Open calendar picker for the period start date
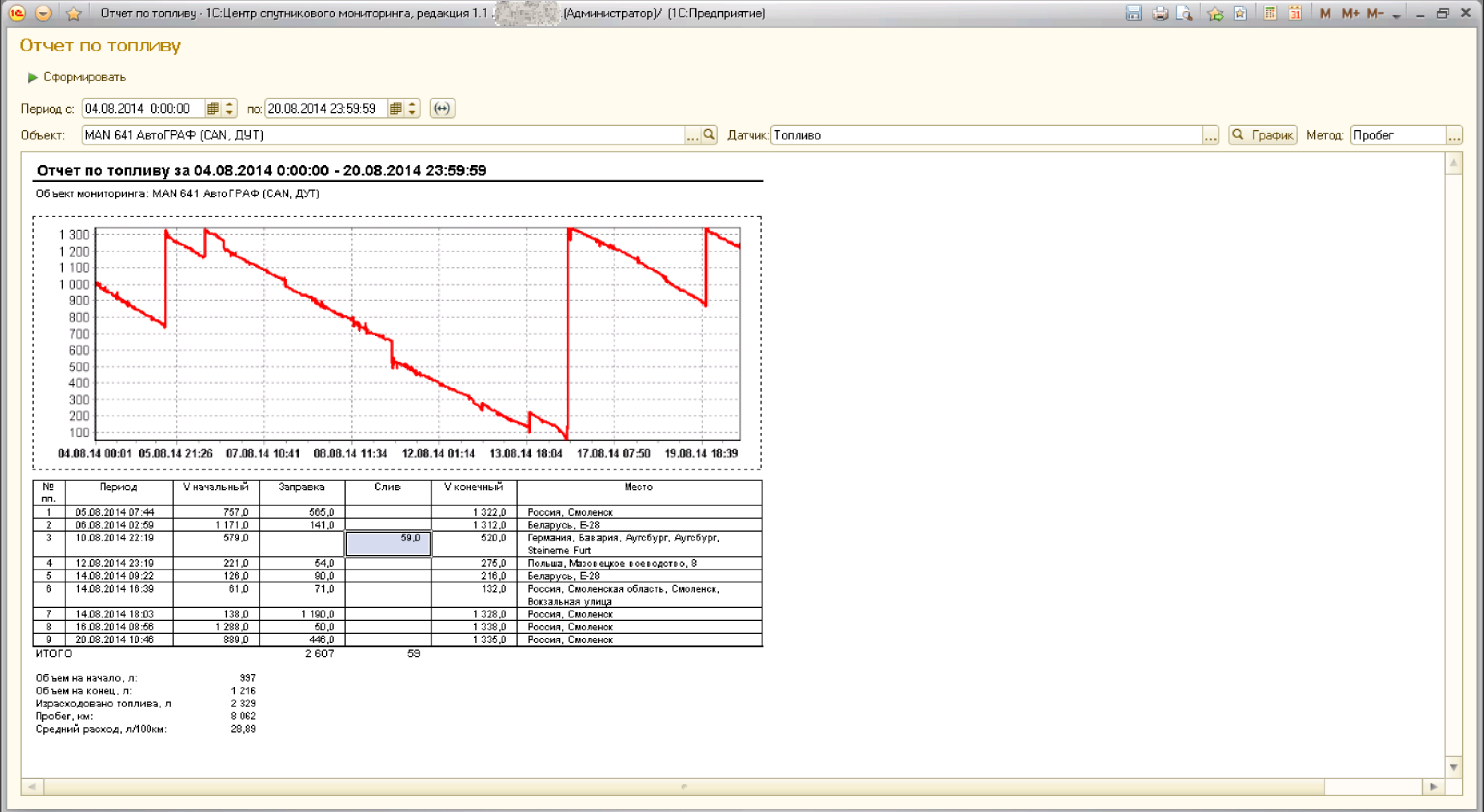 (x=213, y=108)
